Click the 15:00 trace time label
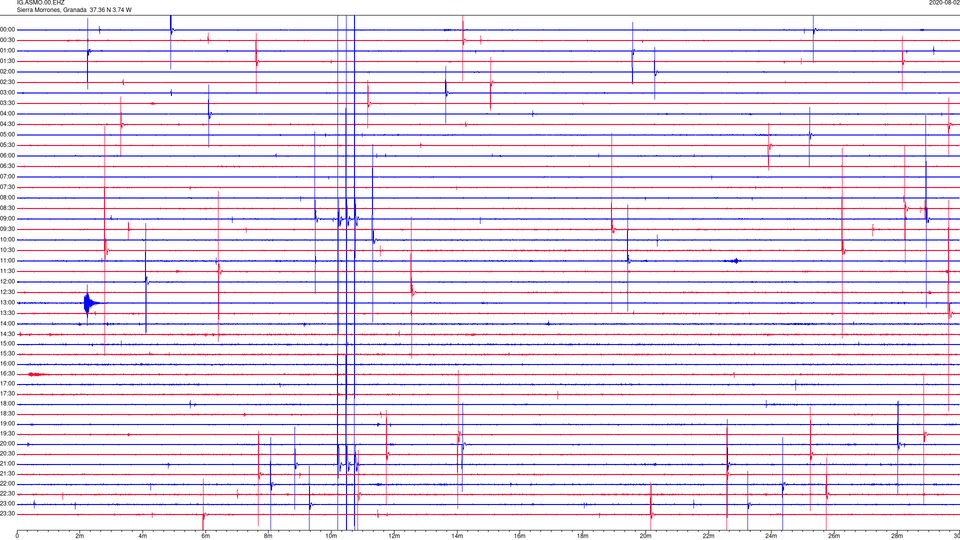Image resolution: width=960 pixels, height=540 pixels. click(x=8, y=344)
